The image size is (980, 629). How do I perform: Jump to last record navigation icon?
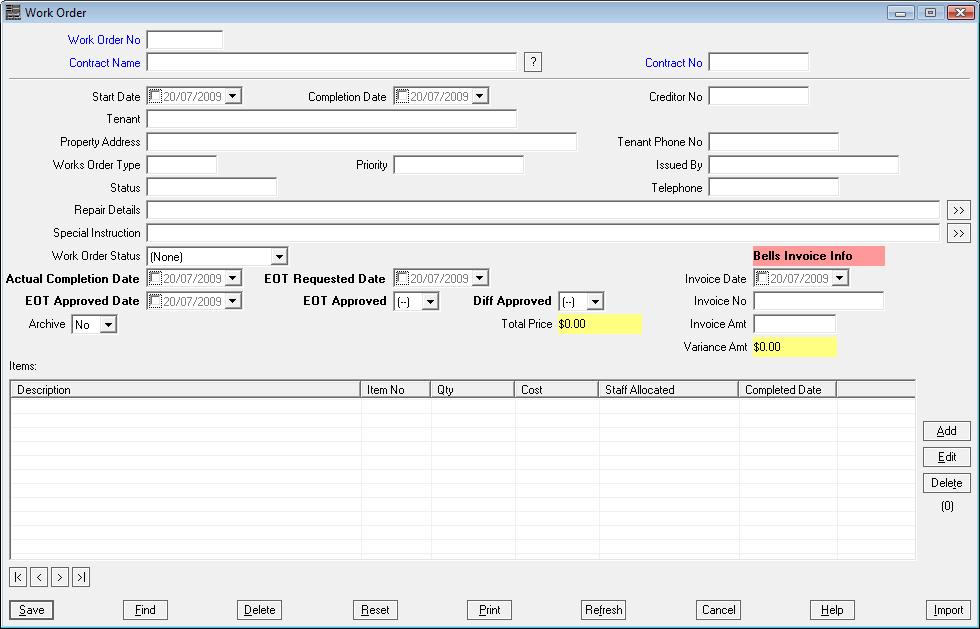pos(80,577)
